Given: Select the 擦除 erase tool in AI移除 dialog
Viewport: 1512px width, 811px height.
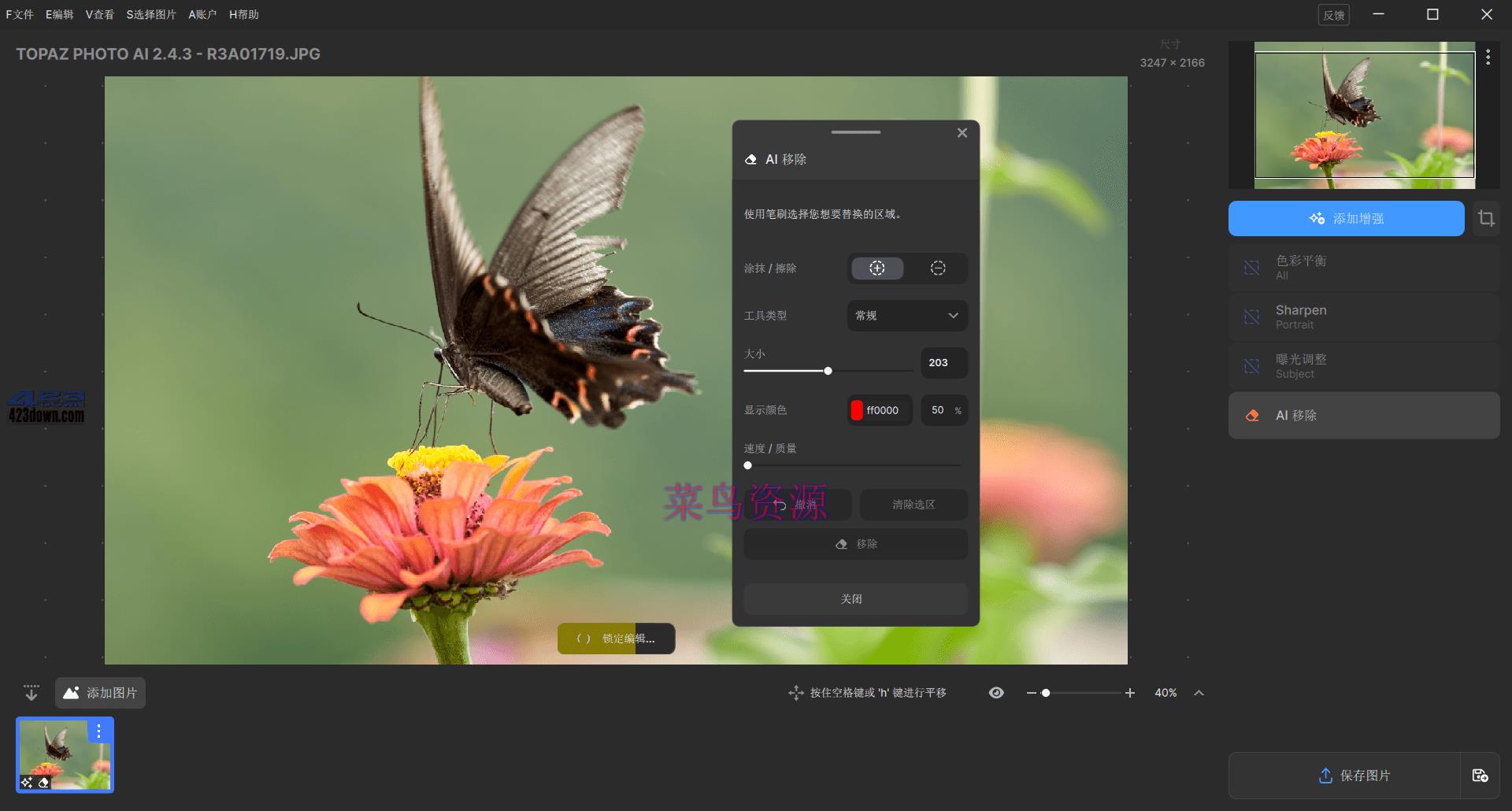Looking at the screenshot, I should (938, 268).
